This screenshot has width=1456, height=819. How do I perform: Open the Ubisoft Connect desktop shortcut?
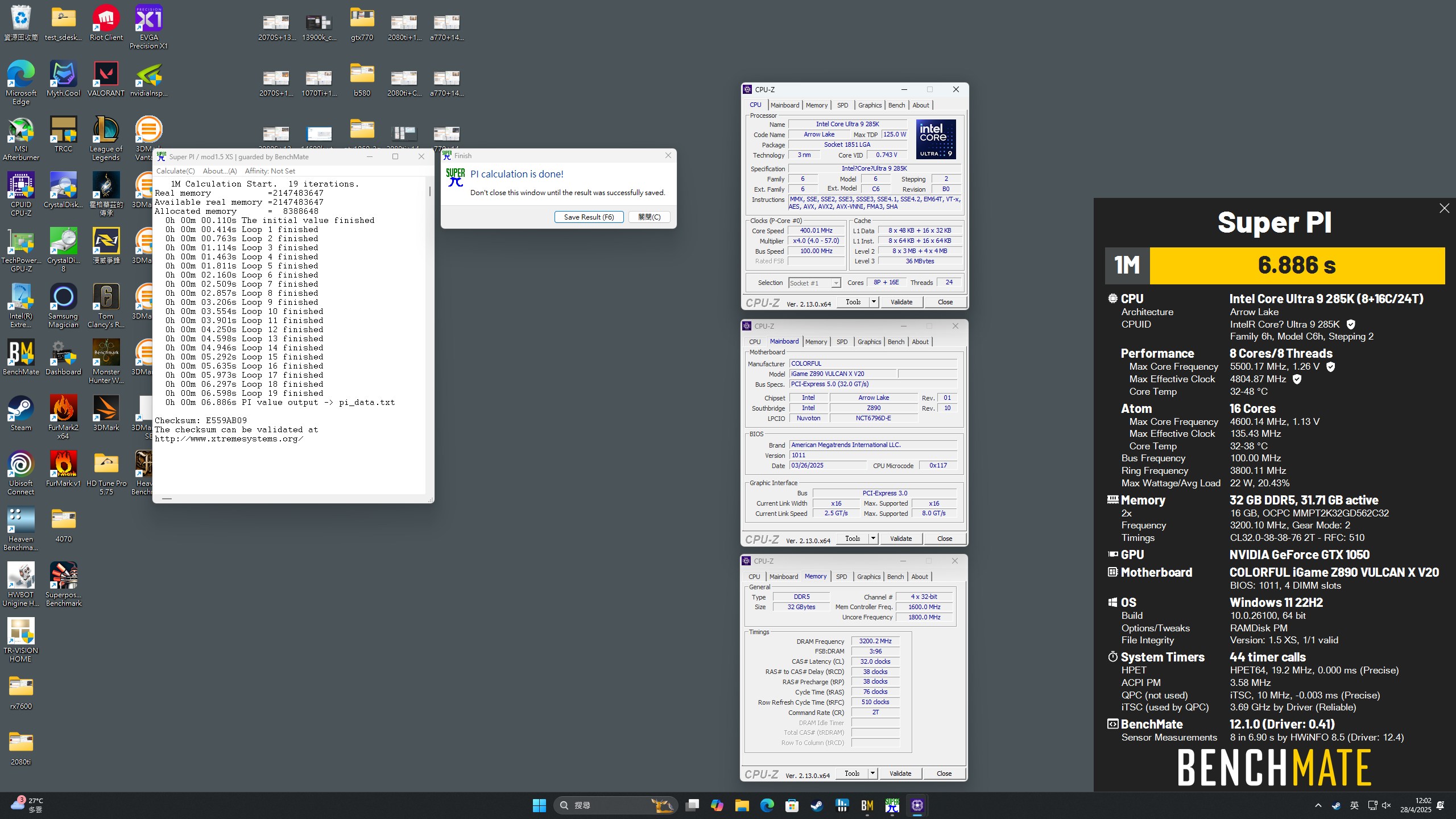coord(21,473)
